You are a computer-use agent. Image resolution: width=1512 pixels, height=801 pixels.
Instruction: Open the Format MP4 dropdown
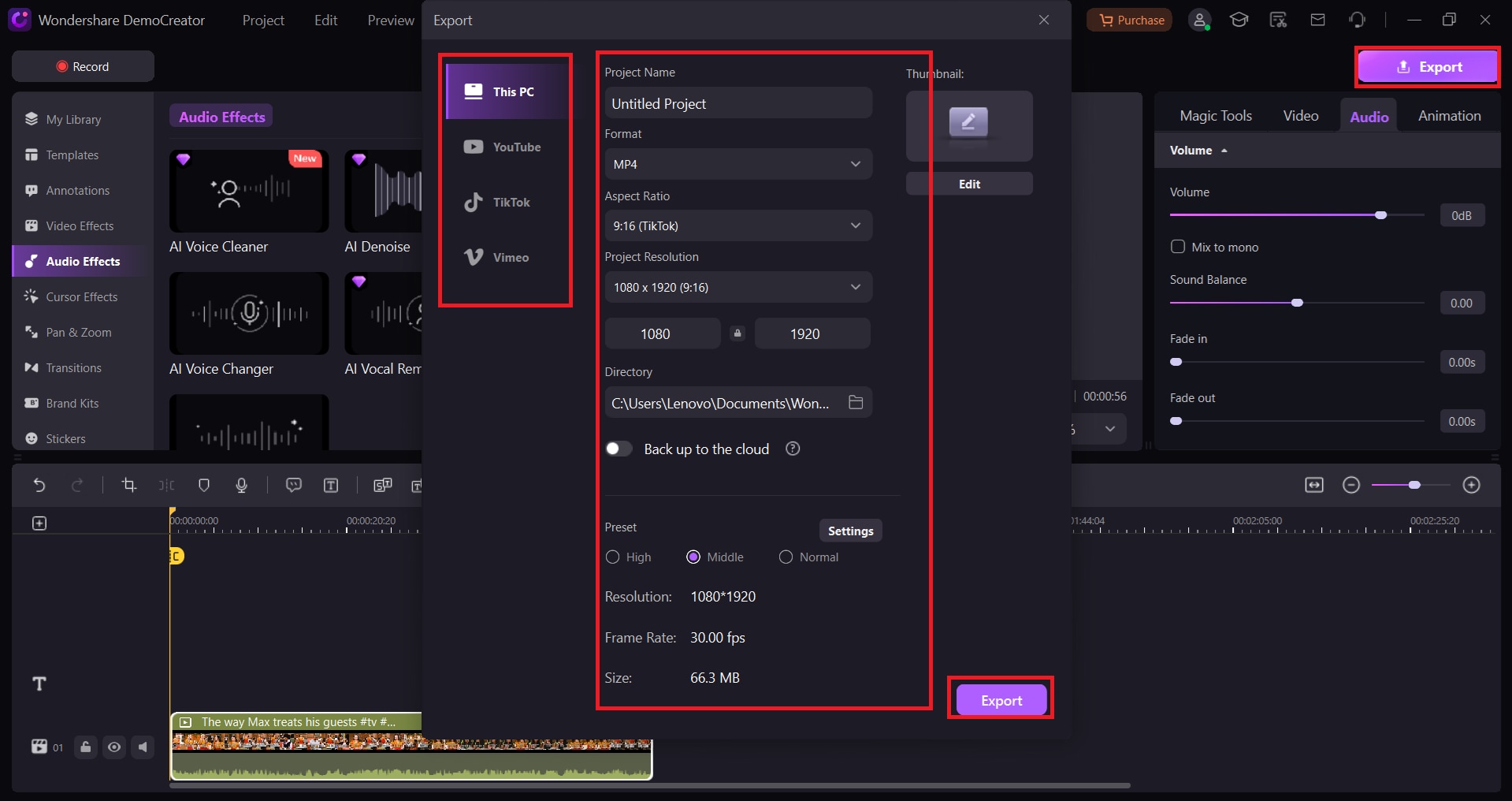click(x=738, y=164)
